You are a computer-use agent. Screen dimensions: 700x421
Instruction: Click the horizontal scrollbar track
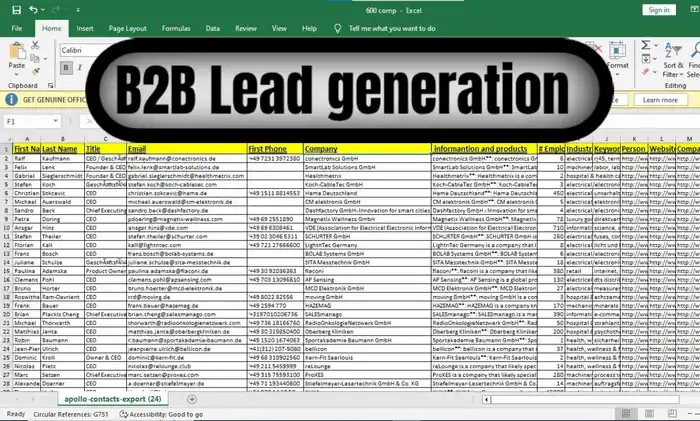point(585,400)
